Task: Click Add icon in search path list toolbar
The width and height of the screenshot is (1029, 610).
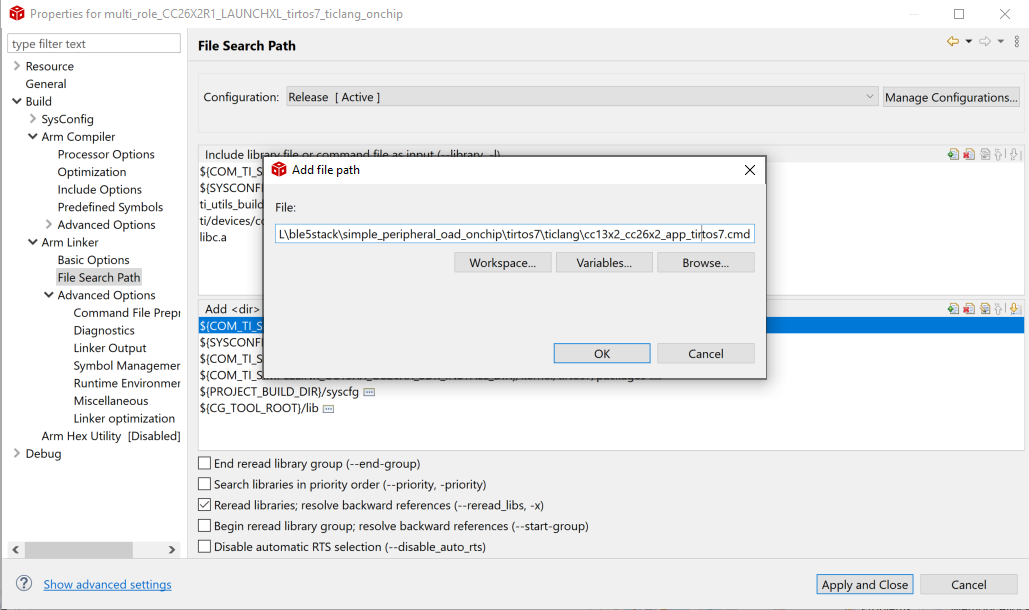Action: click(x=953, y=309)
